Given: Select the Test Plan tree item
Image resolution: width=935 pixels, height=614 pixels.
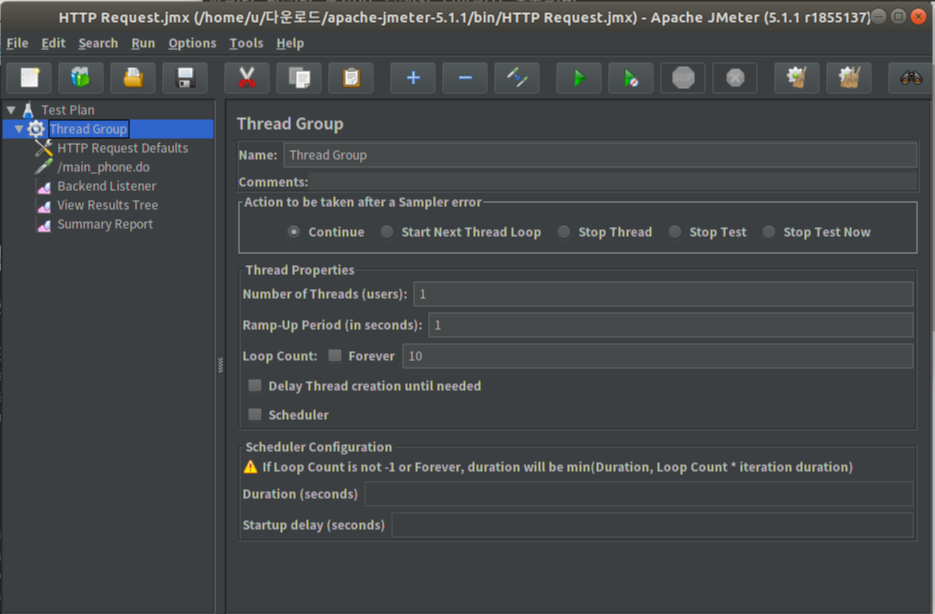Looking at the screenshot, I should click(68, 110).
